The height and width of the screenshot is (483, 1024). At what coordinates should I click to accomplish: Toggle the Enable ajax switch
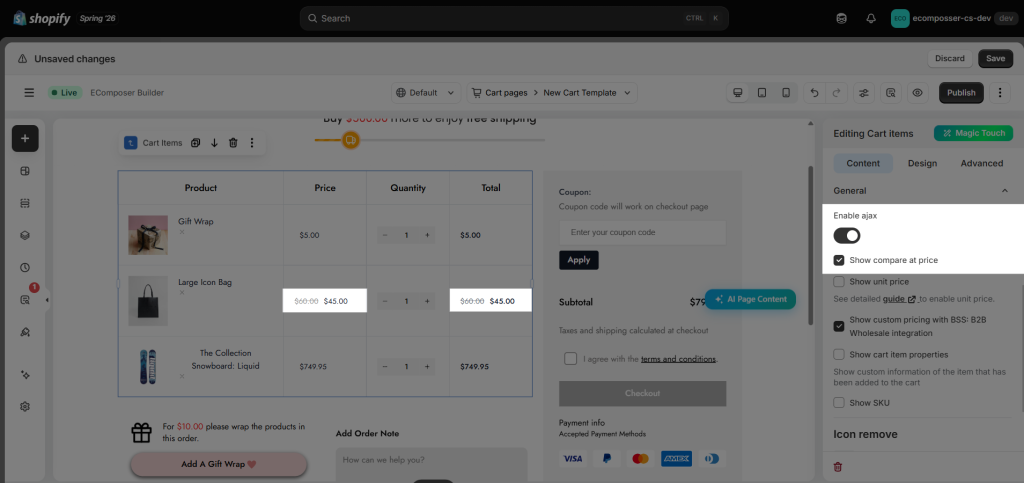pyautogui.click(x=846, y=236)
